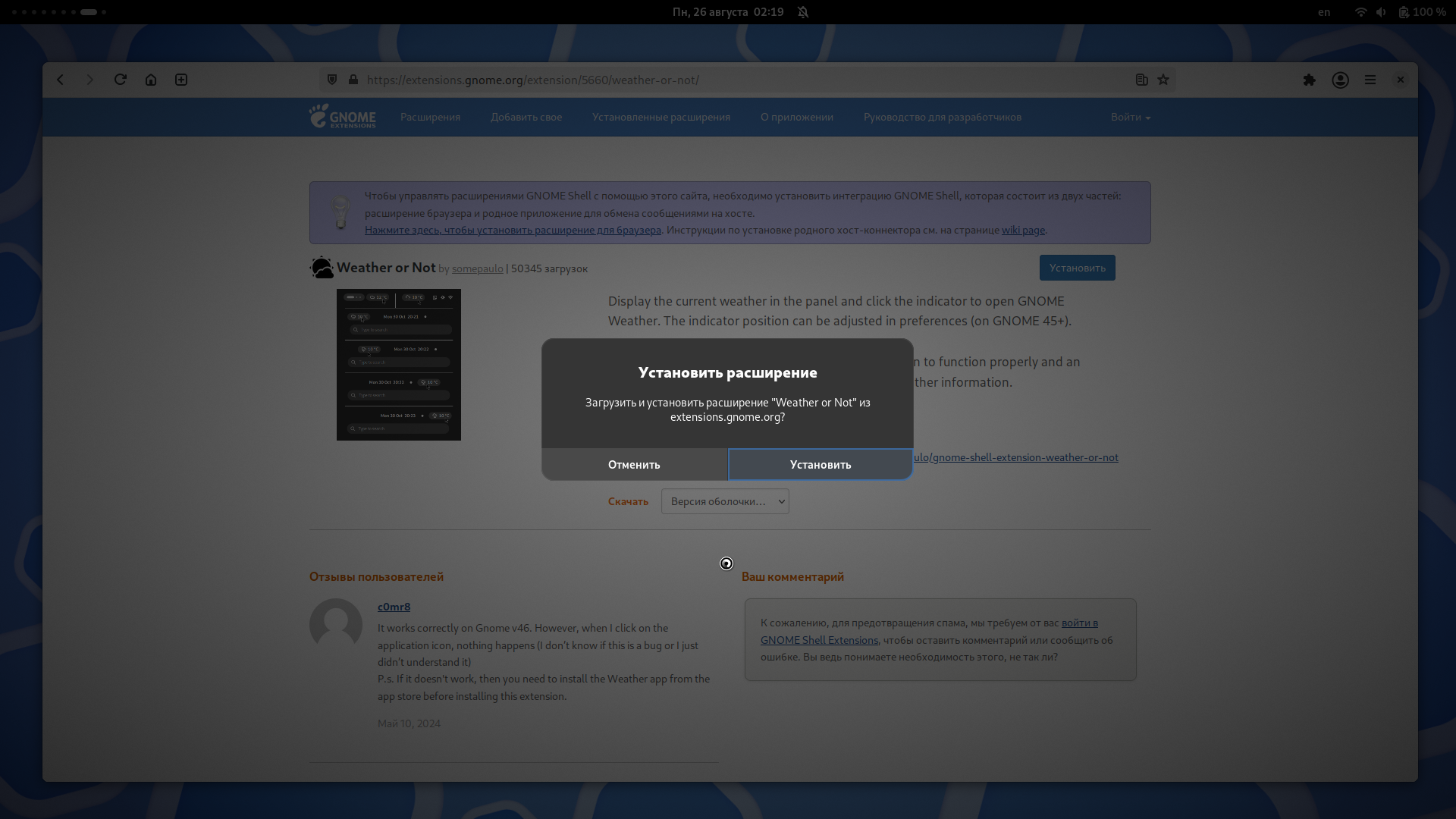Image resolution: width=1456 pixels, height=819 pixels.
Task: Click войти в GNOME Shell Extensions link
Action: (x=929, y=632)
